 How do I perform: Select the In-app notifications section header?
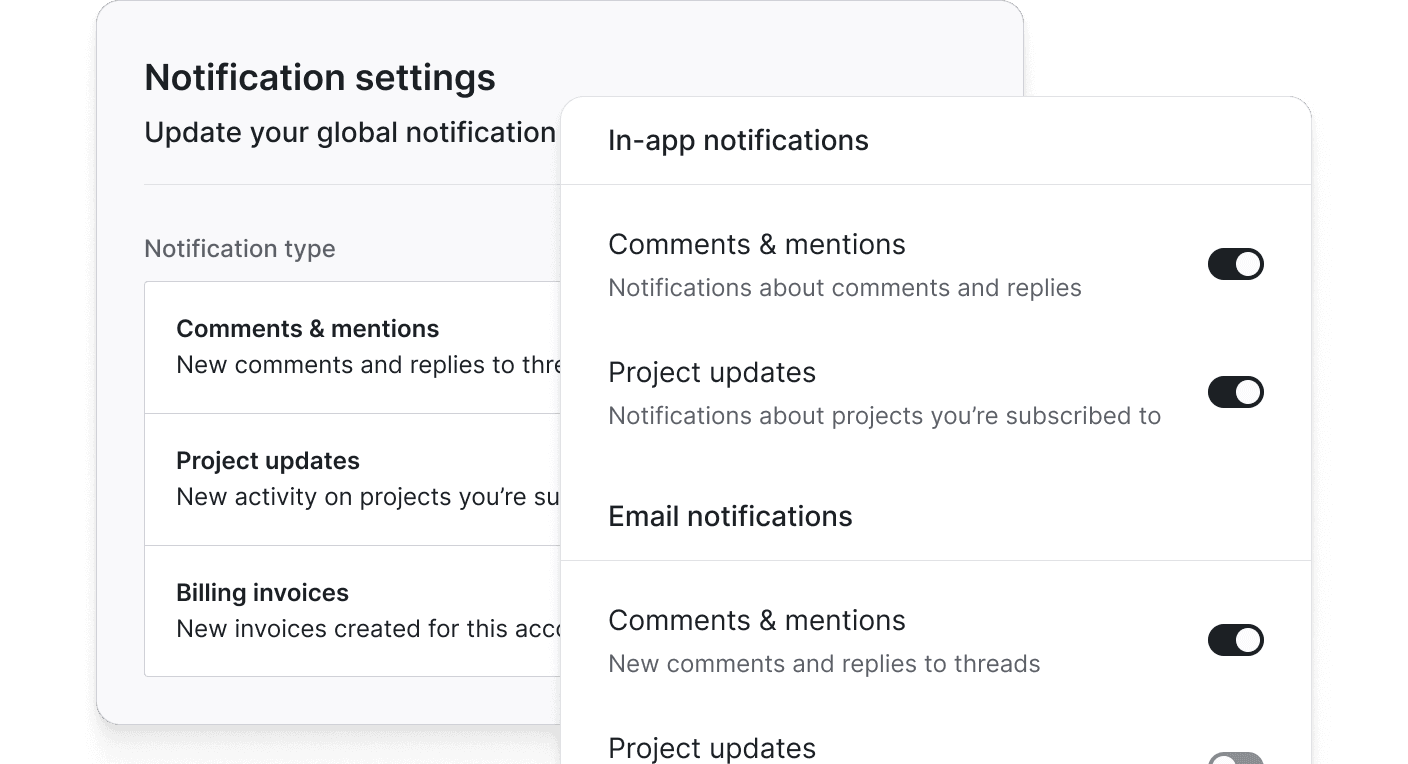738,140
